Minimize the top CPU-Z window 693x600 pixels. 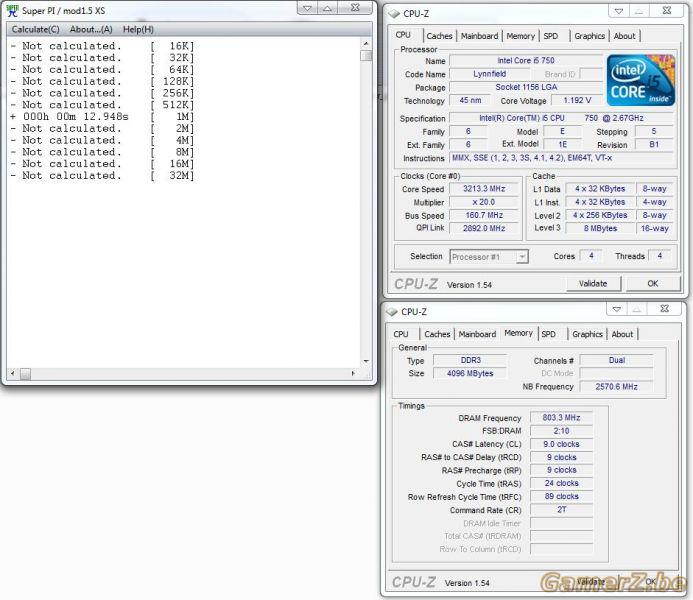tap(619, 11)
